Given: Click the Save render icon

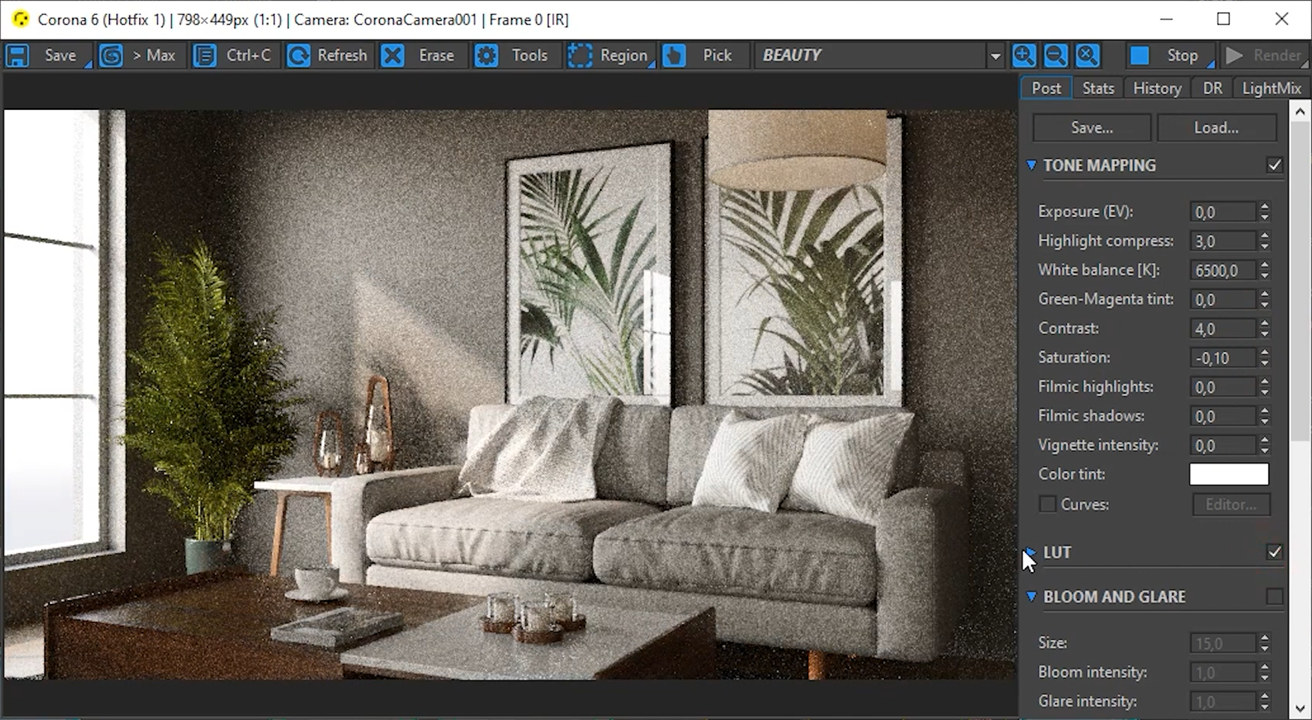Looking at the screenshot, I should coord(17,56).
